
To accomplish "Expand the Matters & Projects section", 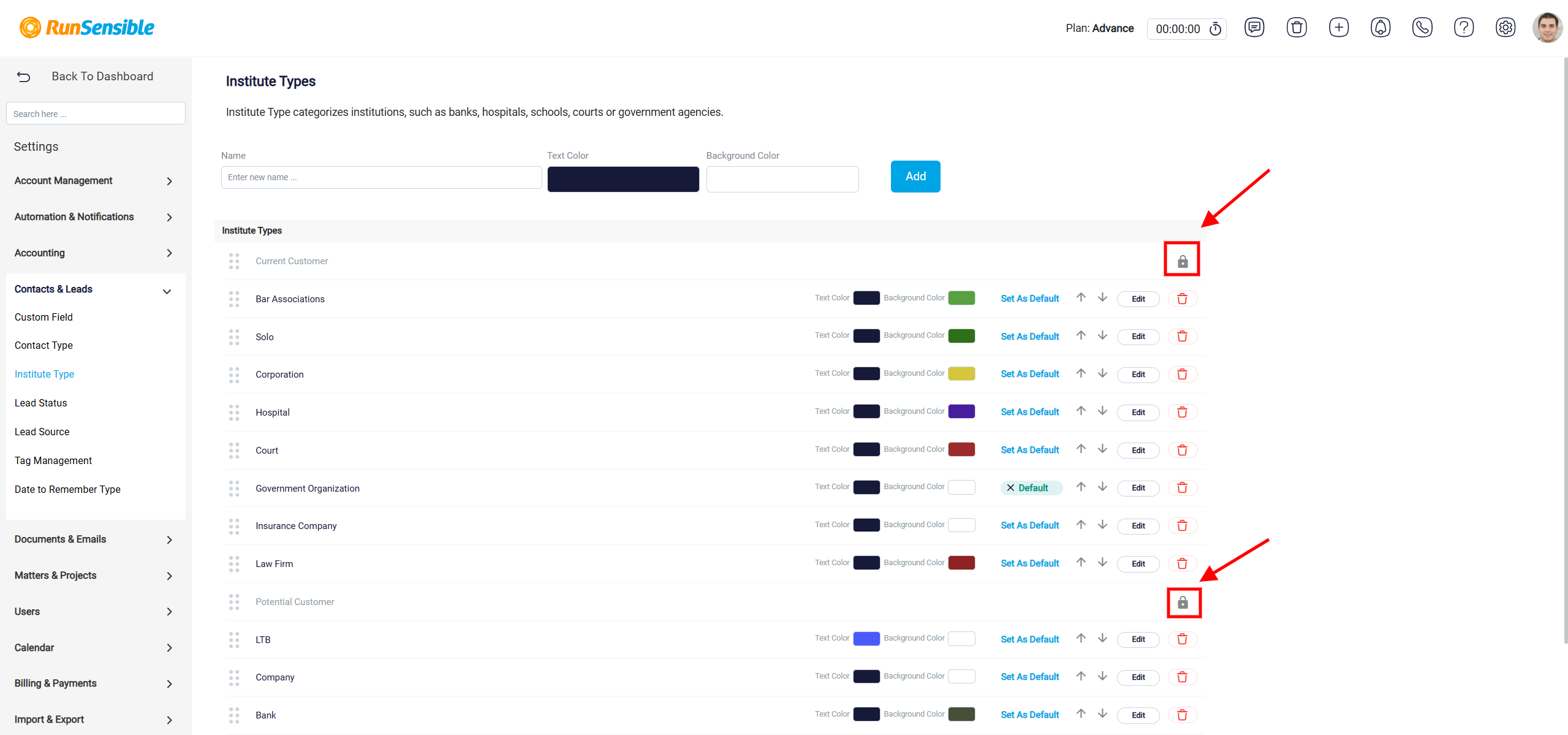I will point(93,576).
